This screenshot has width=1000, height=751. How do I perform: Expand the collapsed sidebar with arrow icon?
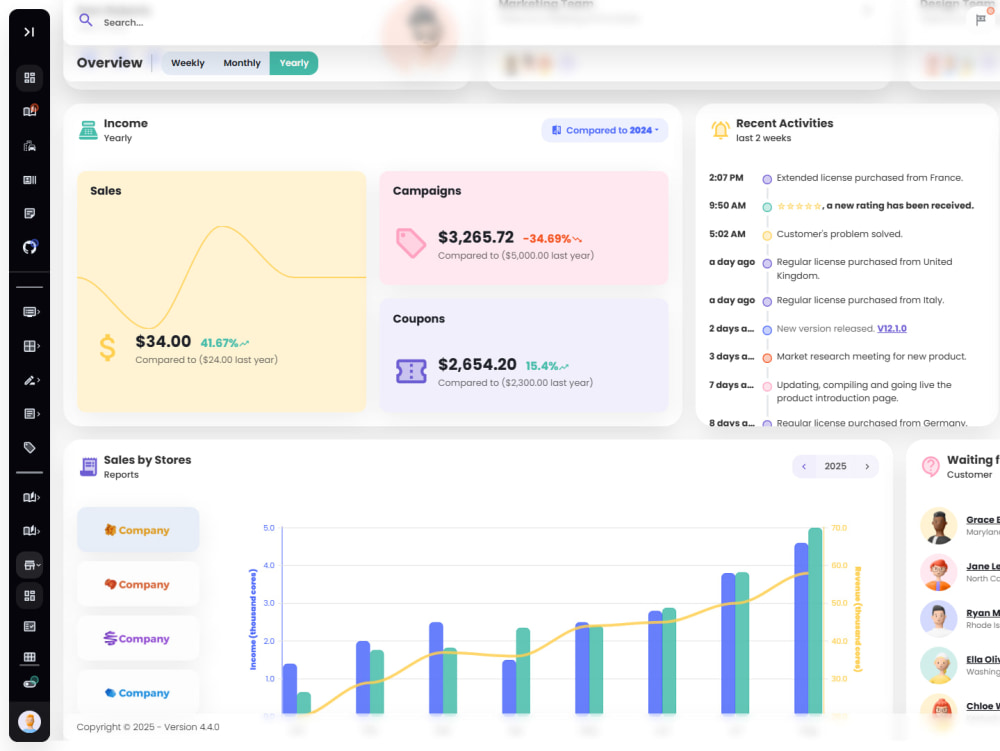coord(29,32)
